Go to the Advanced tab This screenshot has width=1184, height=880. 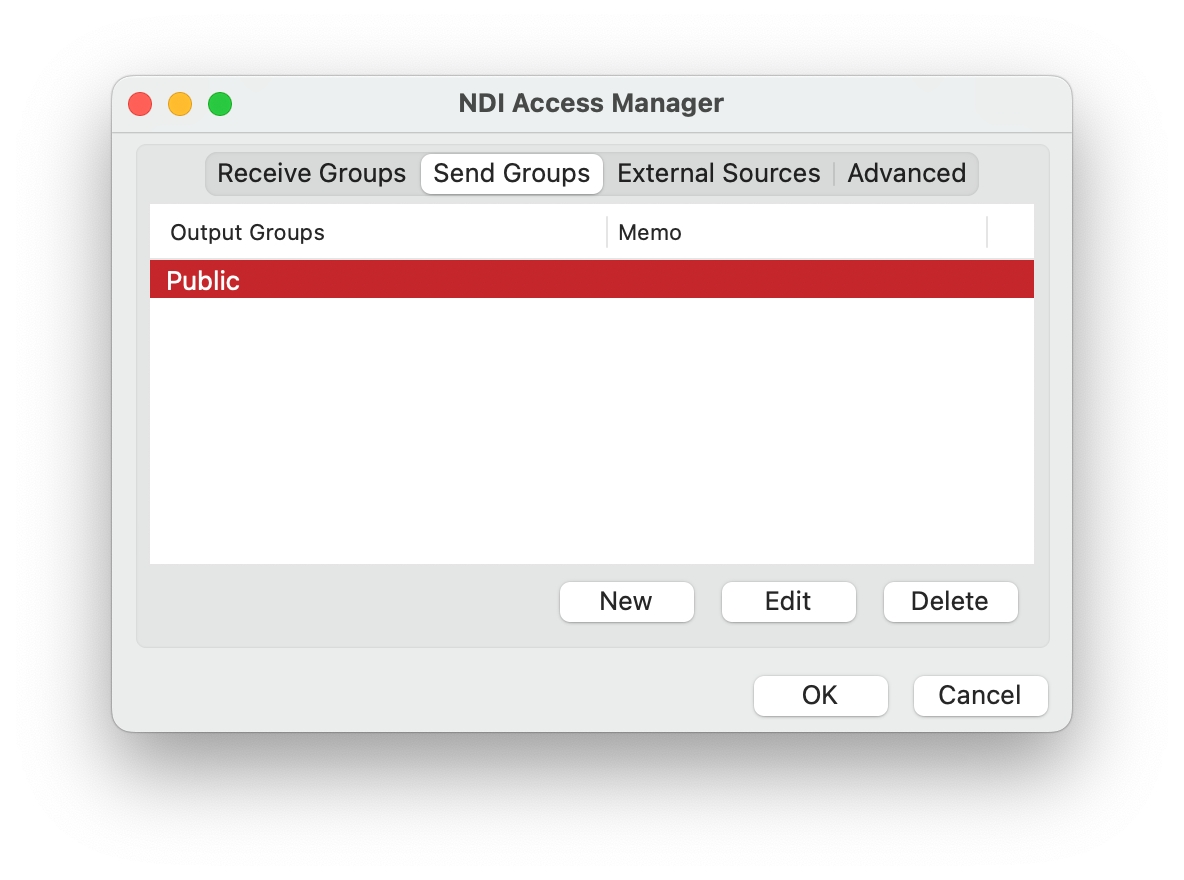tap(906, 173)
